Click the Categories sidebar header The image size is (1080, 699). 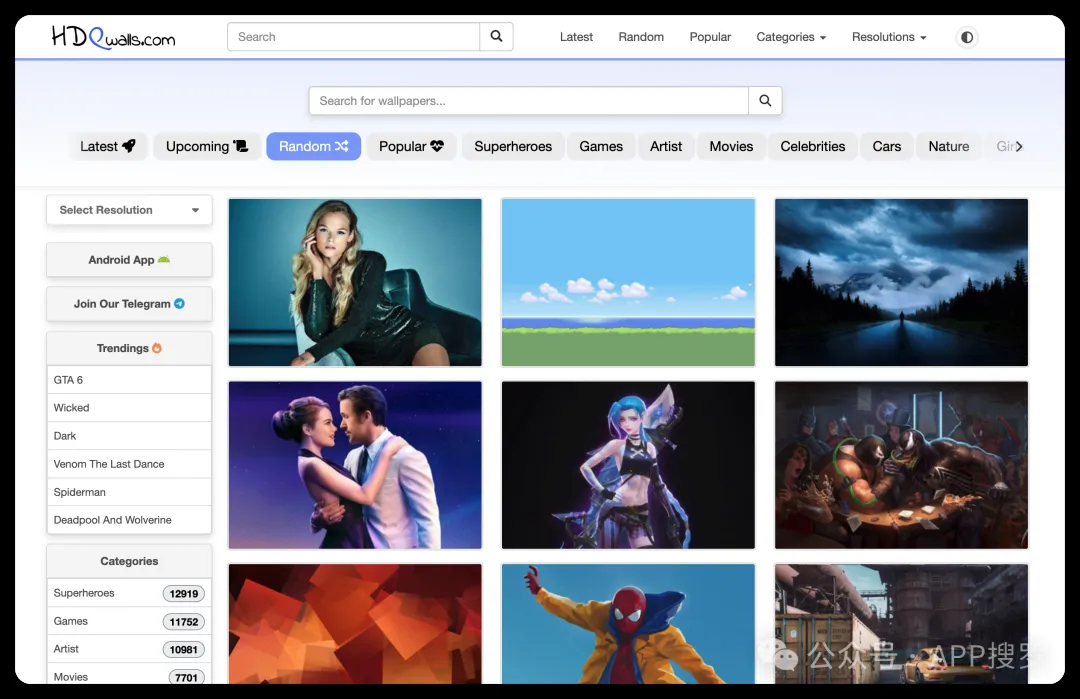click(x=129, y=561)
